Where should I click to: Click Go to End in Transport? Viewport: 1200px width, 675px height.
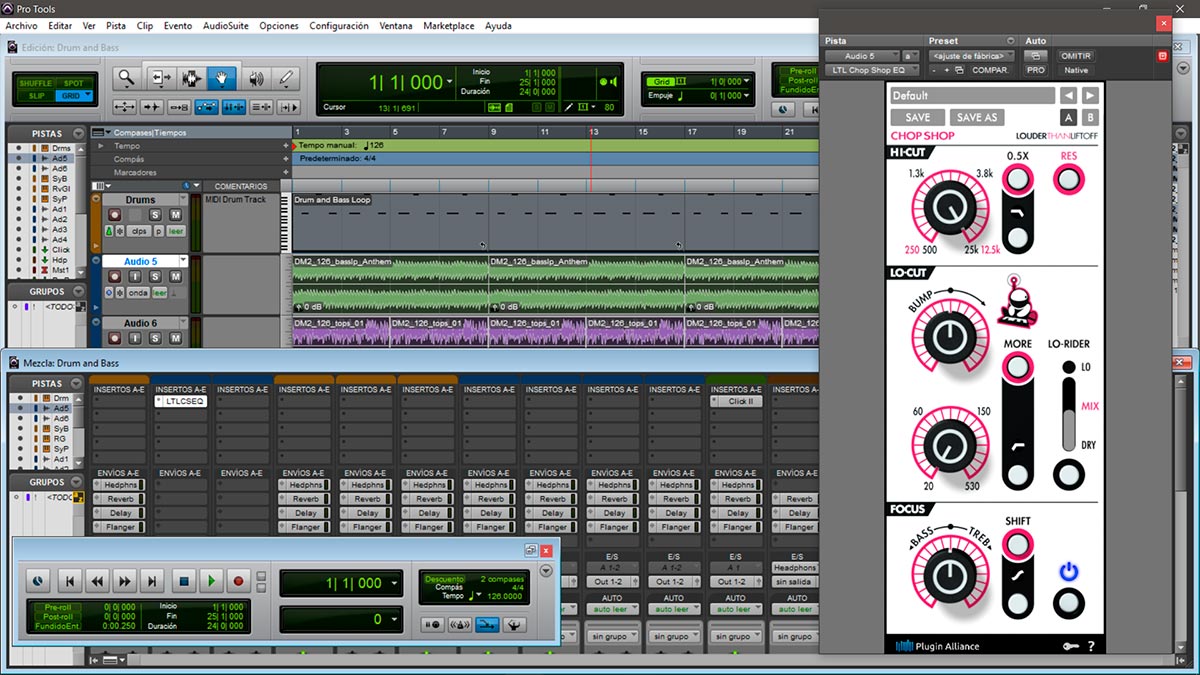(x=152, y=580)
